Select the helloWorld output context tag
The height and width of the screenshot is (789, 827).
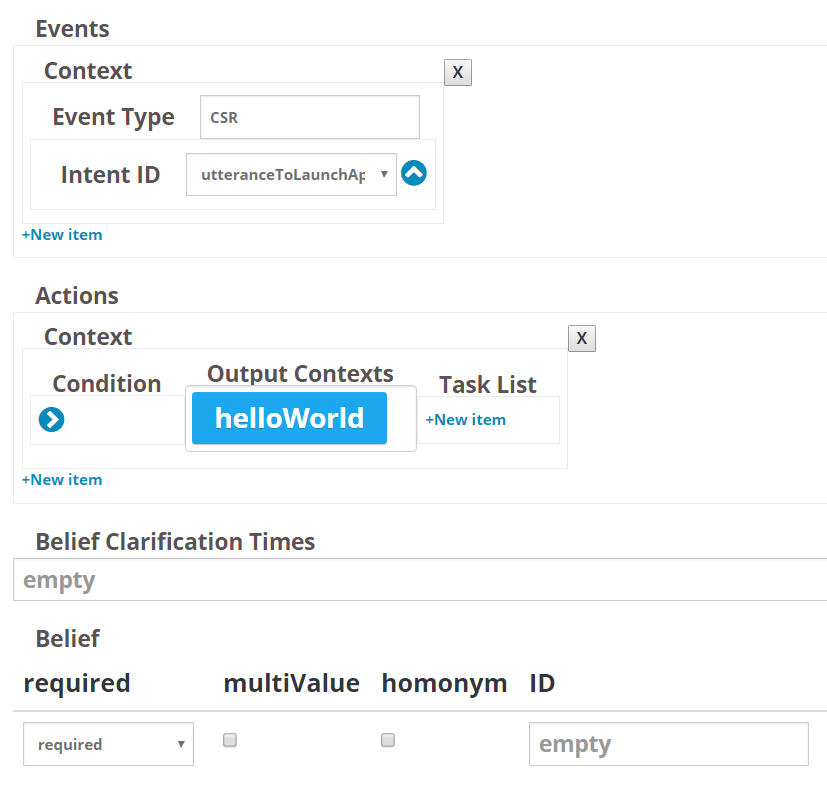pos(290,418)
